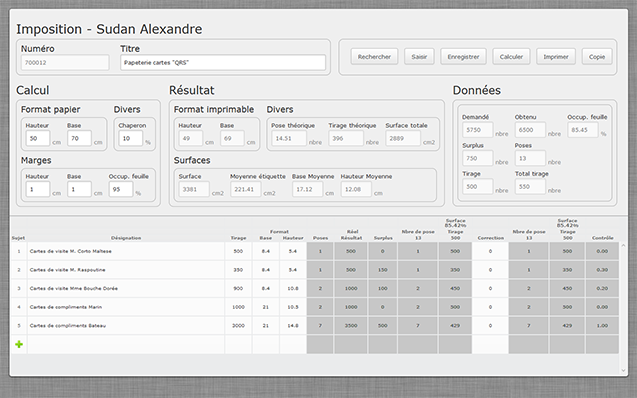Select row 'Cartes de visite M. Corto Maltese'
Image resolution: width=637 pixels, height=398 pixels.
point(315,251)
